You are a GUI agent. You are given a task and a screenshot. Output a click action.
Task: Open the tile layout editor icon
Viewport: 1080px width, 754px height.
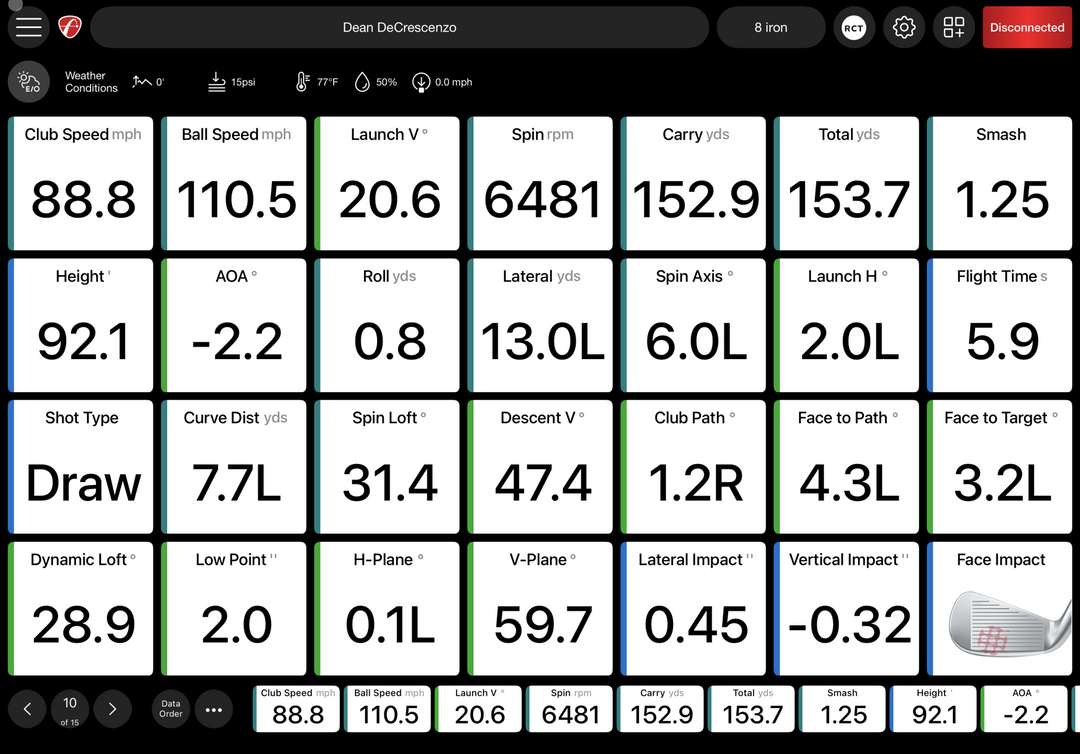point(953,27)
